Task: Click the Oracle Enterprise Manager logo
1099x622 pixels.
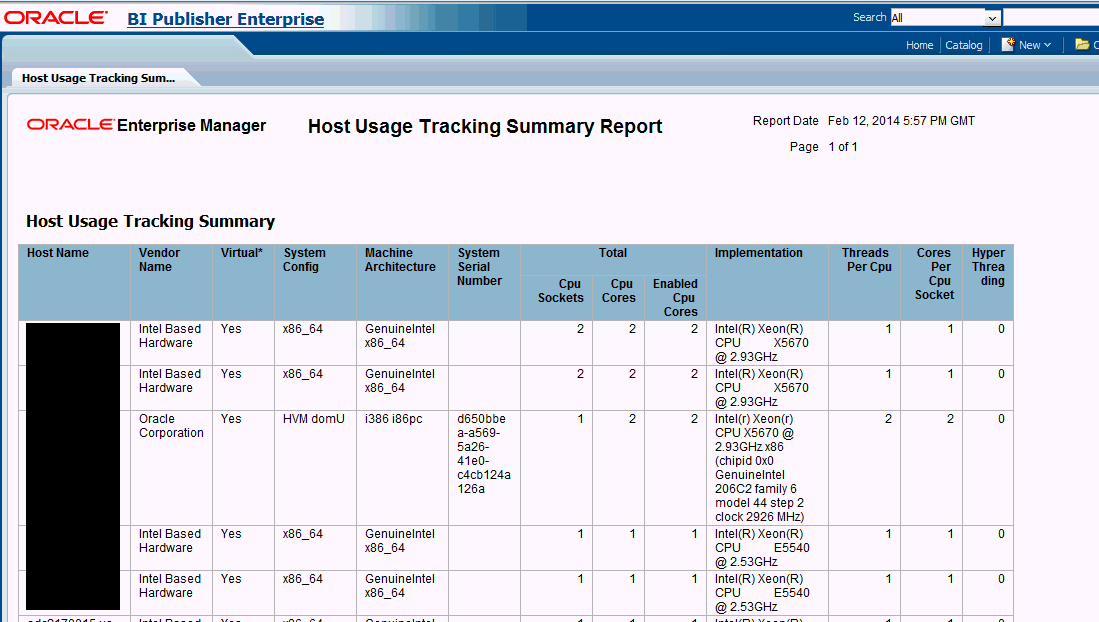Action: [146, 125]
